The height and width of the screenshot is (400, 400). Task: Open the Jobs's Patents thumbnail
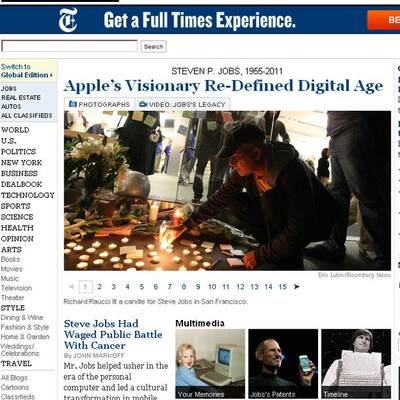tap(283, 364)
